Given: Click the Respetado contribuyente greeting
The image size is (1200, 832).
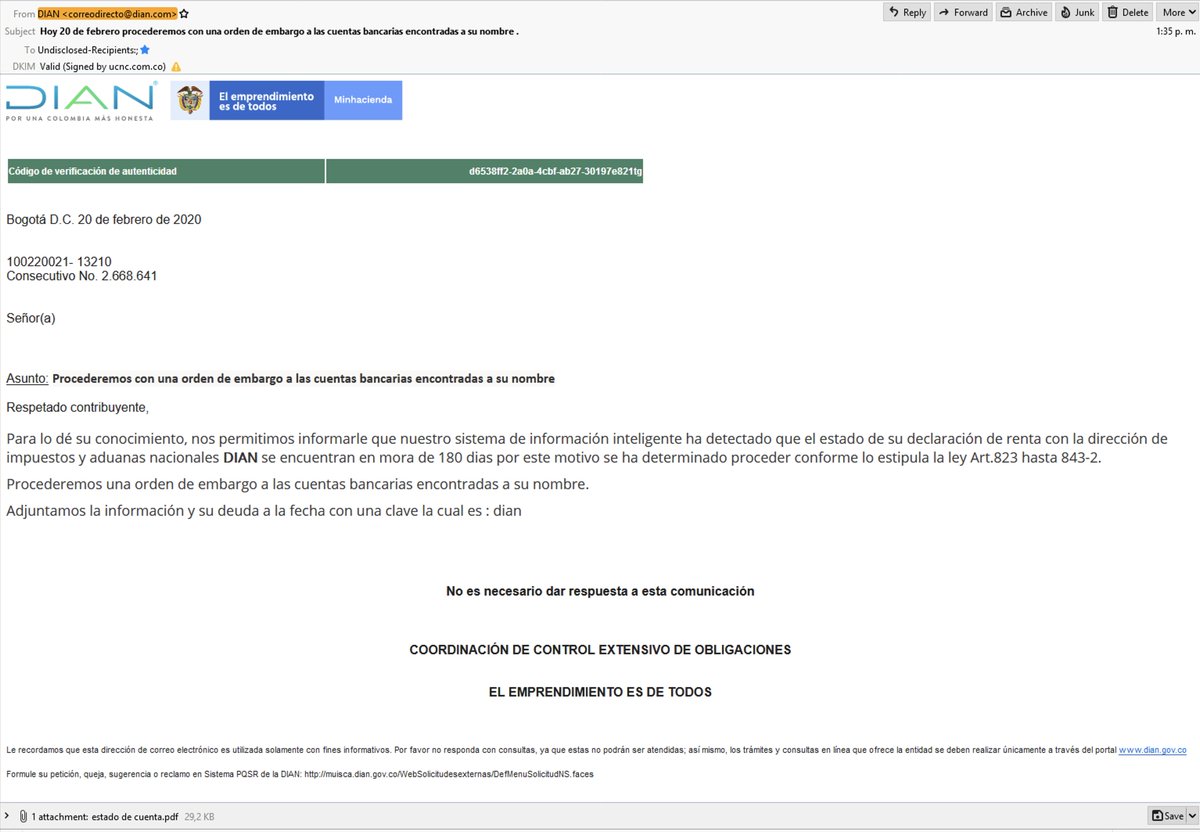Looking at the screenshot, I should click(77, 407).
